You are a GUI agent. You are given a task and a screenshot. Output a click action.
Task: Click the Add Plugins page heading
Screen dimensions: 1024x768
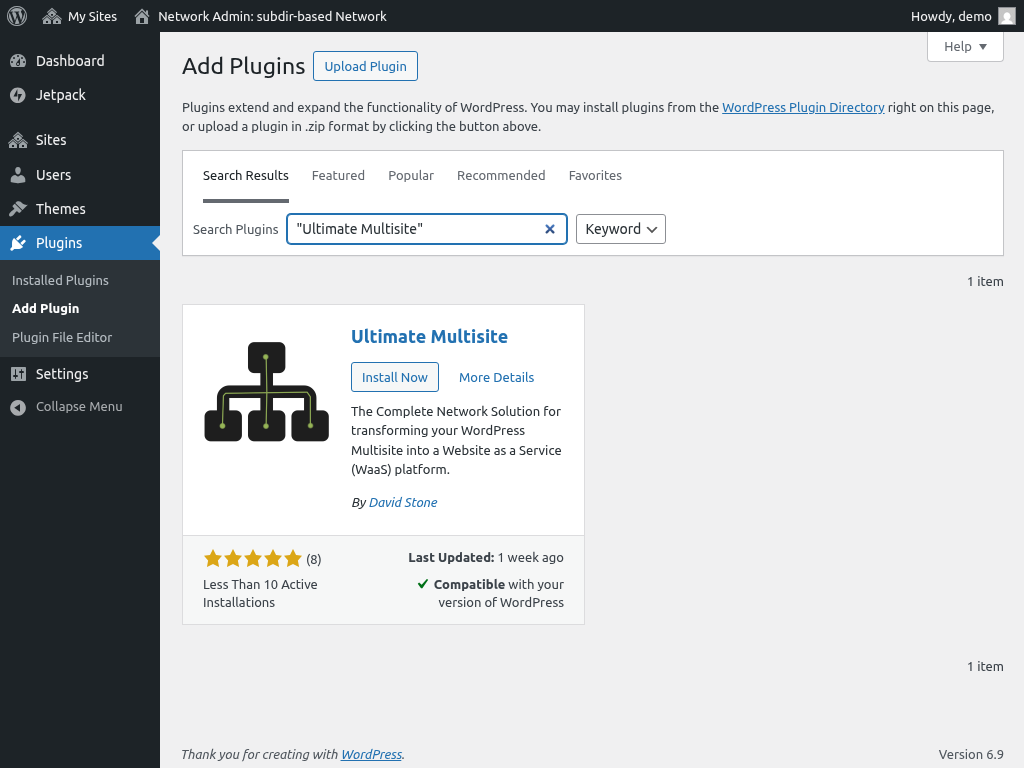click(x=244, y=66)
